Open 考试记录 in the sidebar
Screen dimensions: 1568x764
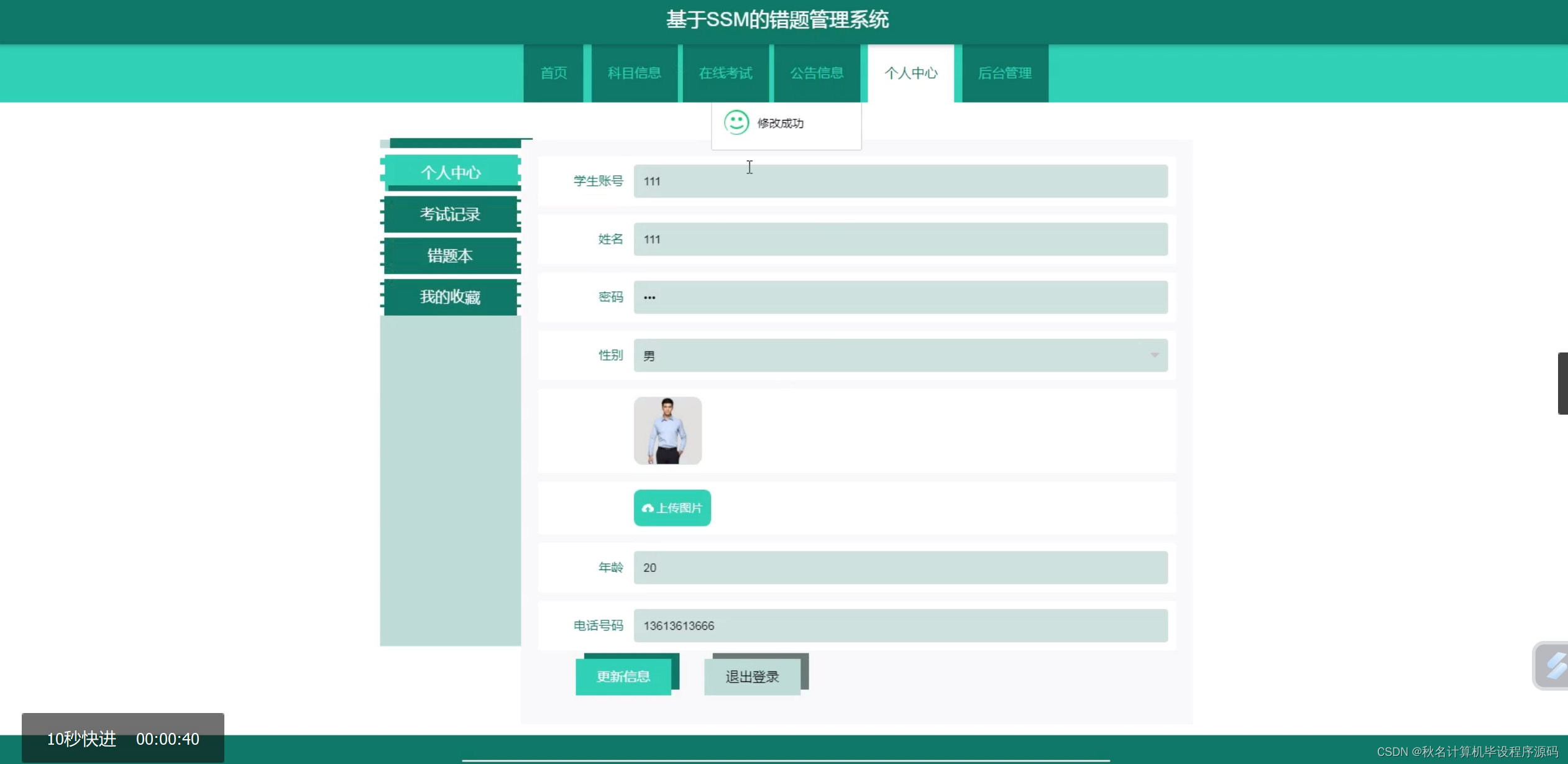(450, 214)
